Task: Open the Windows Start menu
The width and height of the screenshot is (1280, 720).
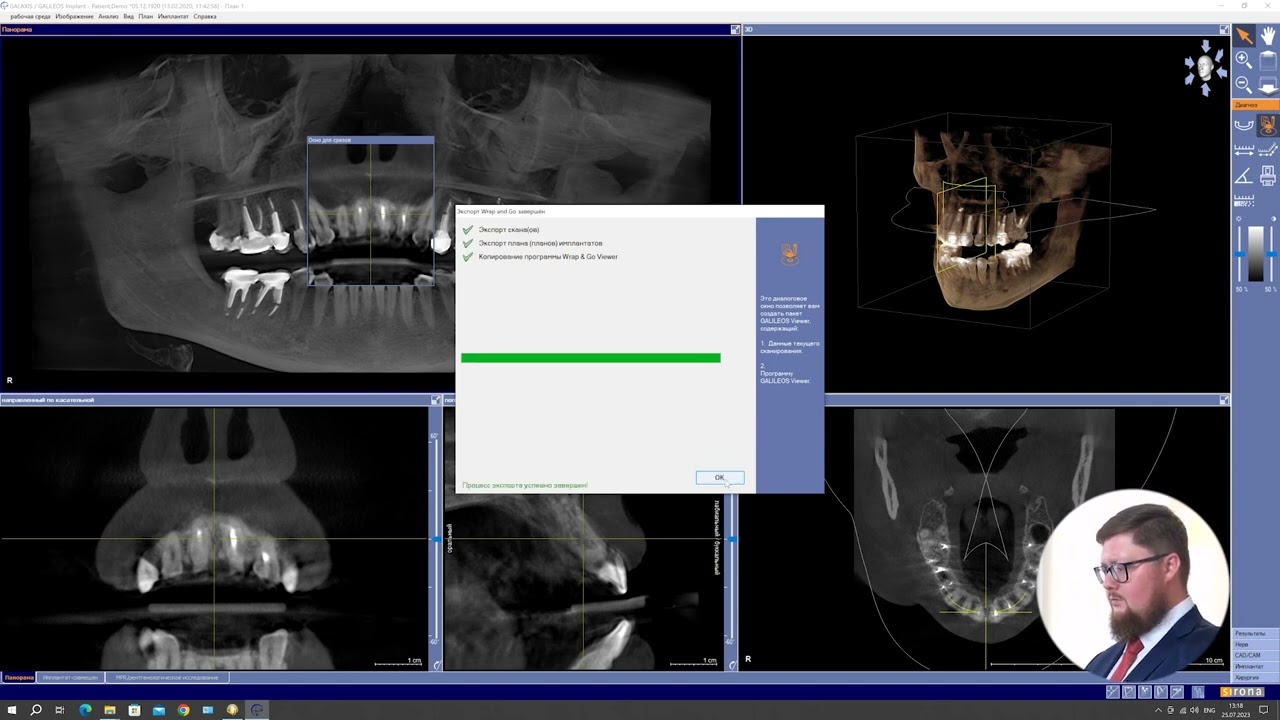Action: point(11,710)
